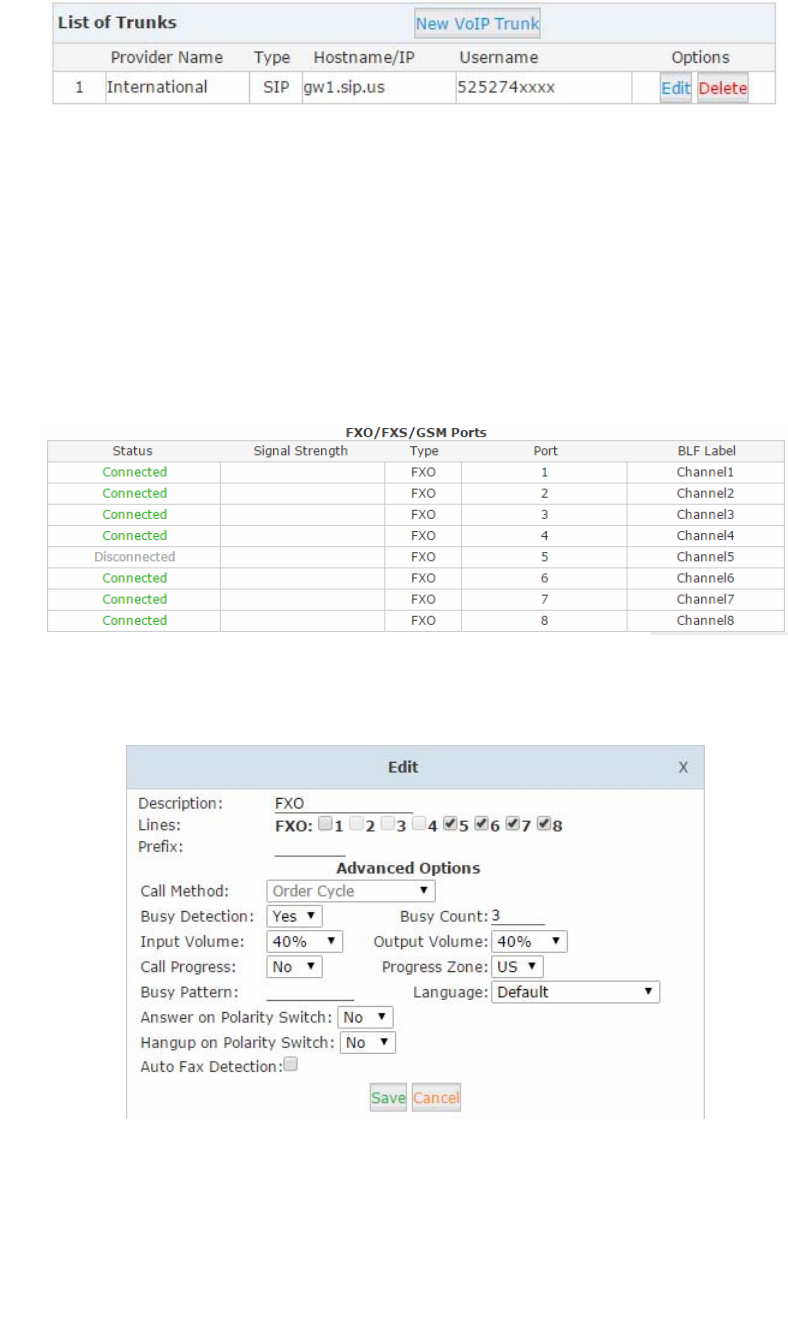Check FXO line 2 checkbox
Screen dimensions: 788x1340
(357, 825)
